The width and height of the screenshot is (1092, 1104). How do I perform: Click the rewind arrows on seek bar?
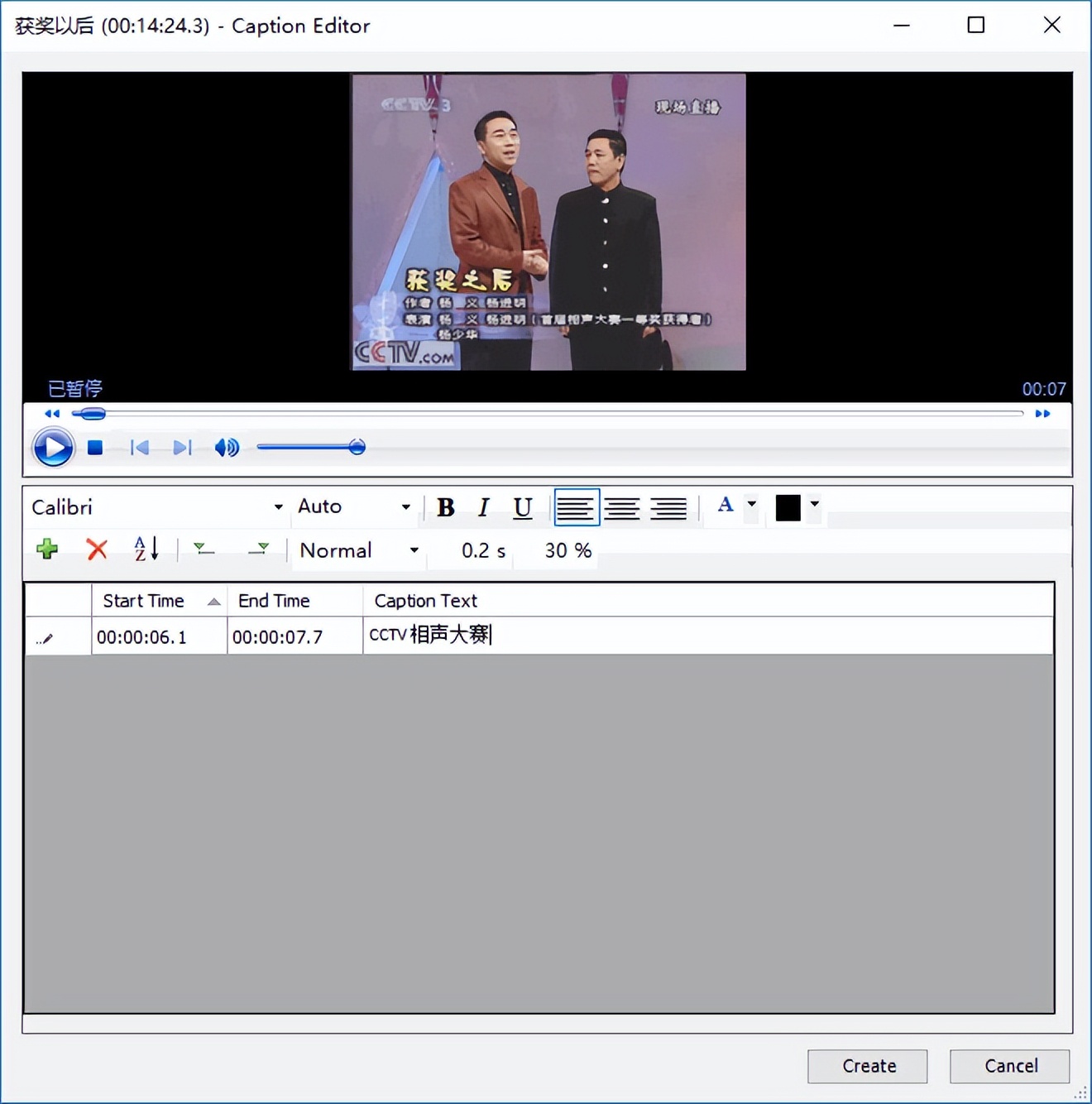(52, 413)
